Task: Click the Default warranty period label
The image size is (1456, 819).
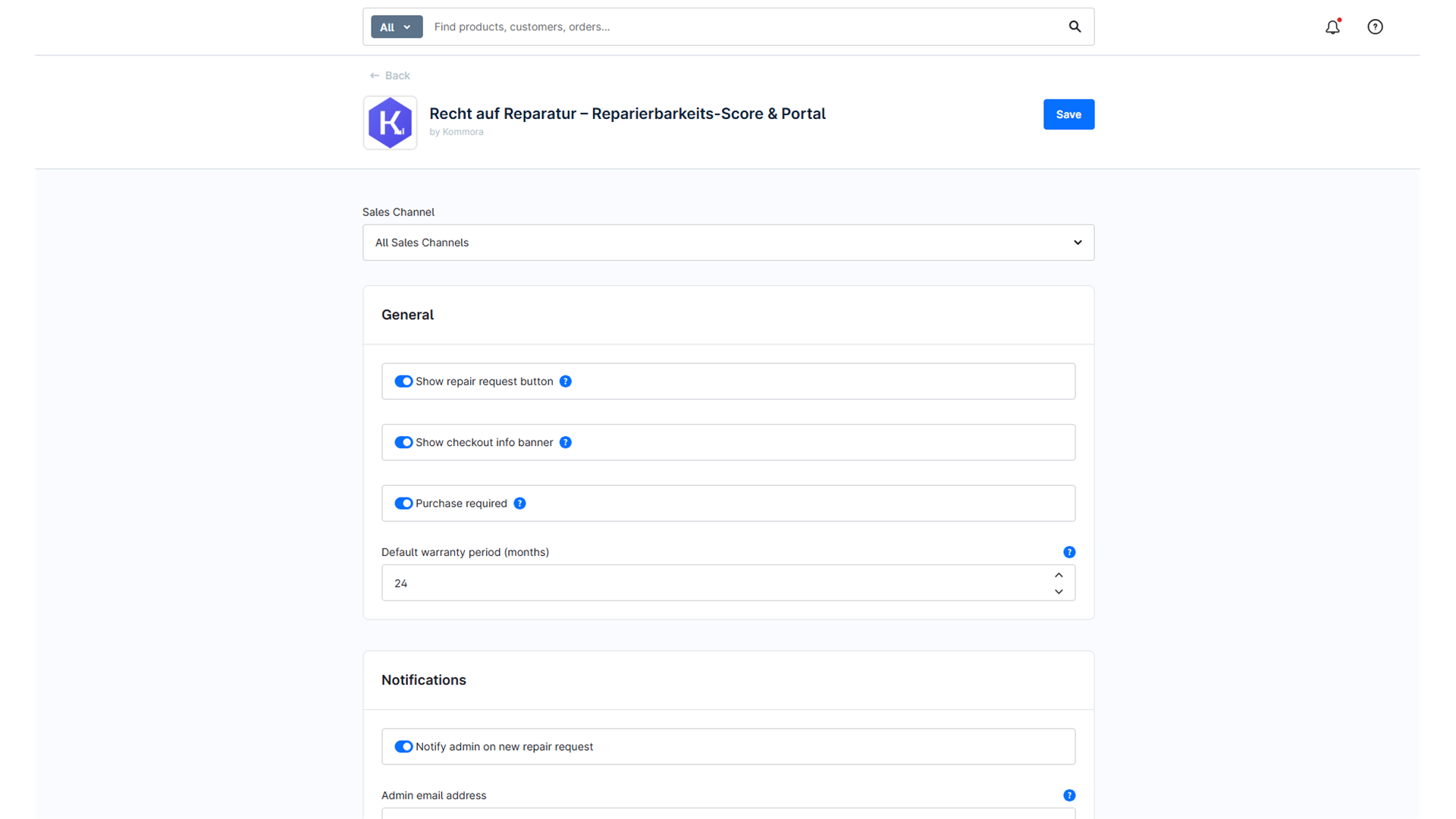Action: click(x=465, y=552)
